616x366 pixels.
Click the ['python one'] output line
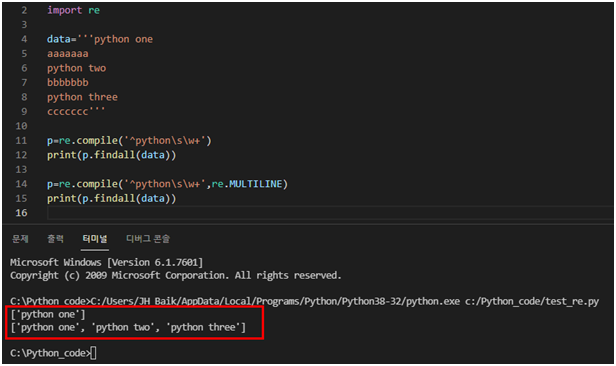48,315
